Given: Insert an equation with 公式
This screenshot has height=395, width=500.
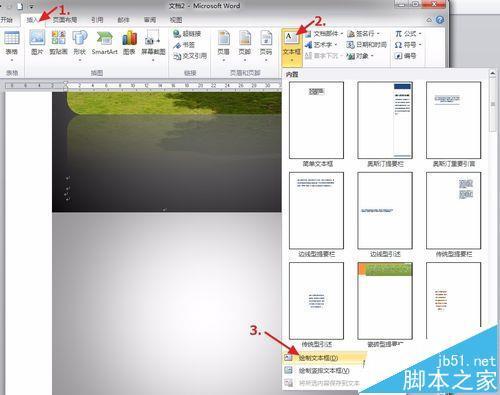Looking at the screenshot, I should click(x=408, y=34).
